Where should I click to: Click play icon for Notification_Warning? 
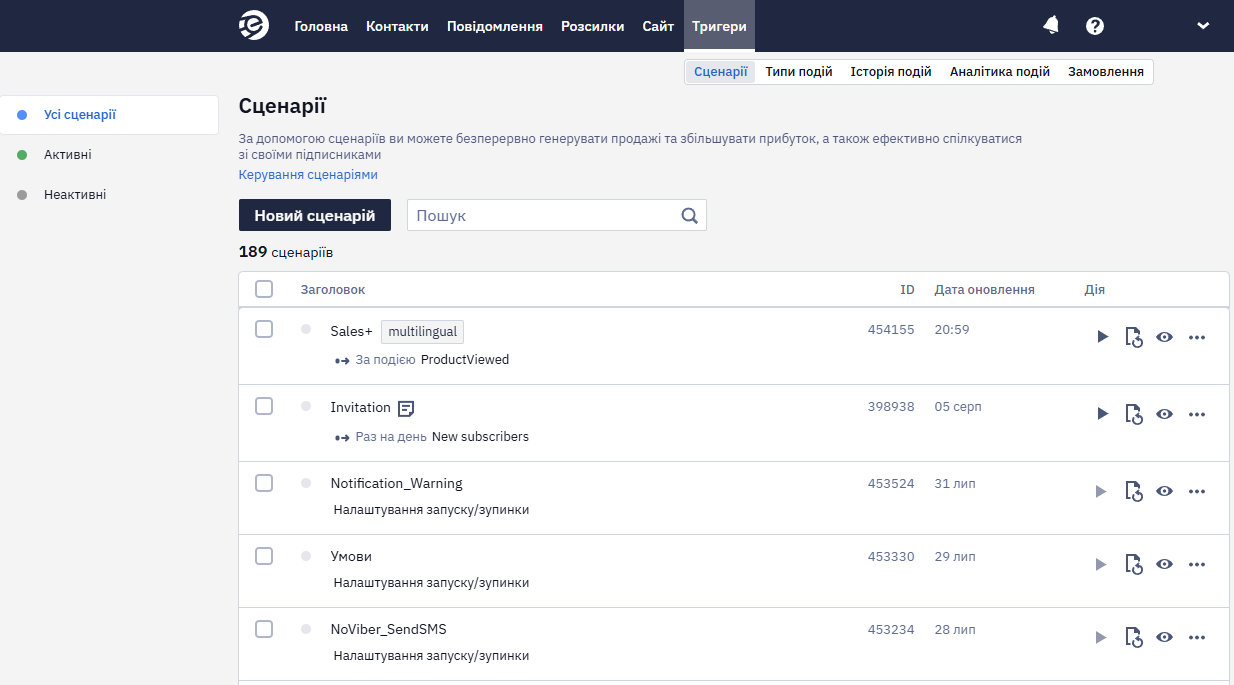(1102, 491)
